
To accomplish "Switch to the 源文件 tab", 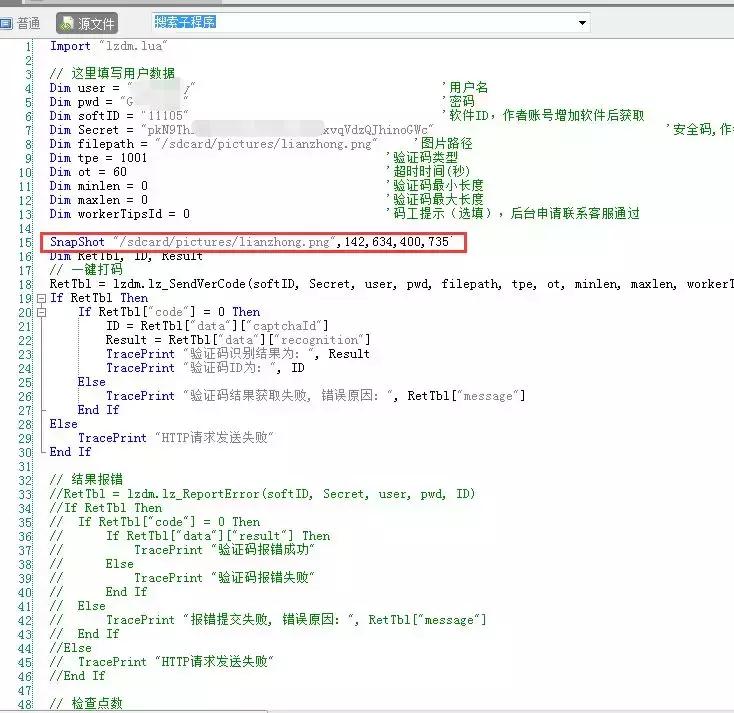I will (87, 23).
